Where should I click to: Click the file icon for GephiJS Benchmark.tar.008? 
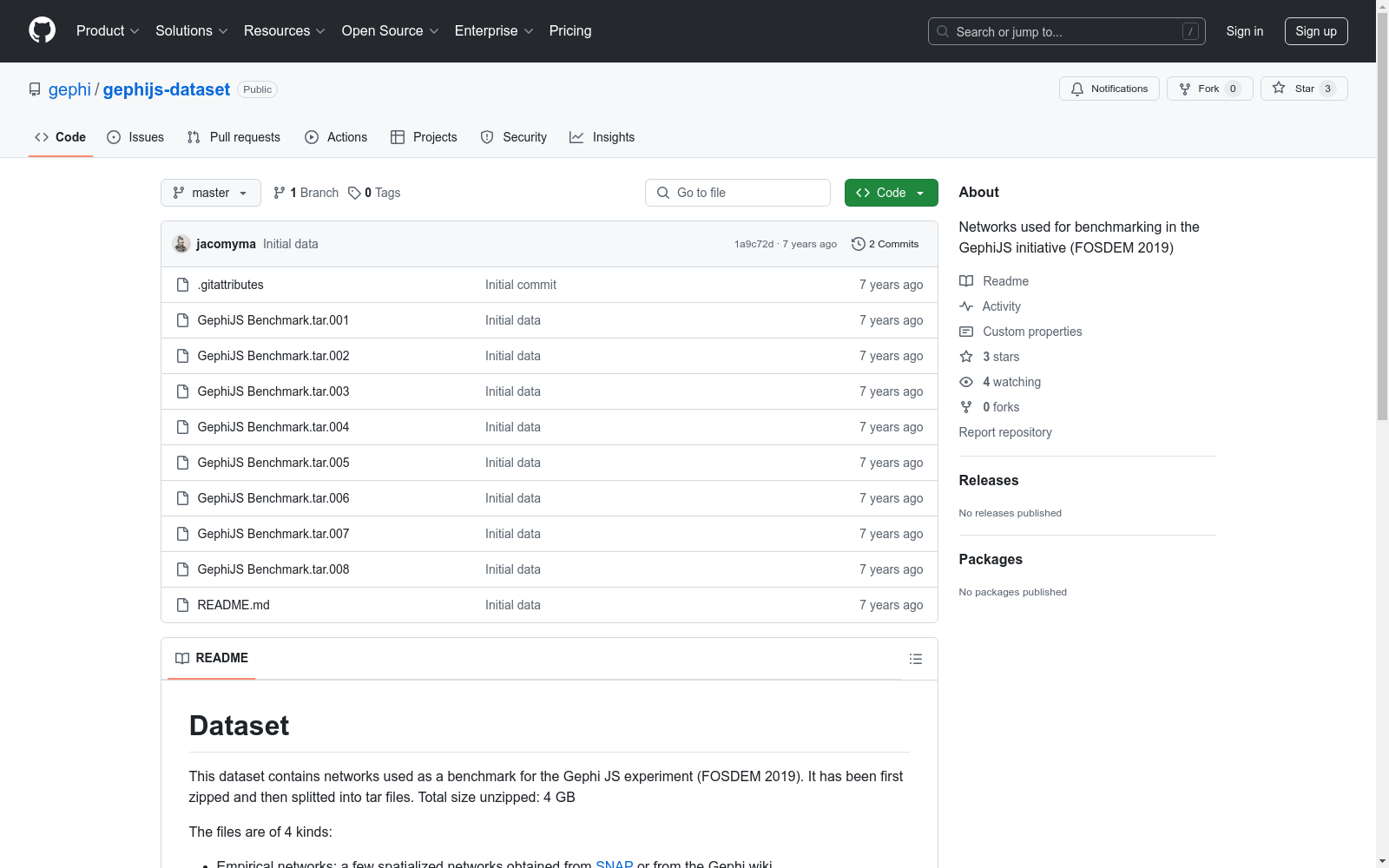pos(182,569)
